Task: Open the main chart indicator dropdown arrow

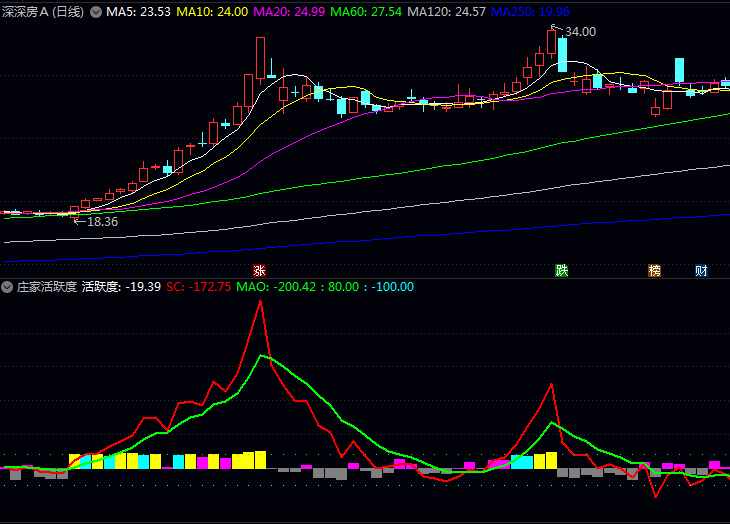Action: click(x=96, y=13)
